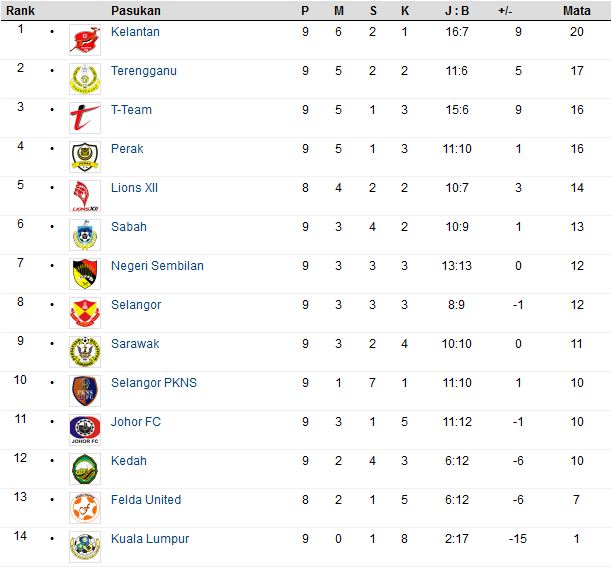This screenshot has width=611, height=568.
Task: Click the Kelantan team crest icon
Action: pyautogui.click(x=85, y=40)
